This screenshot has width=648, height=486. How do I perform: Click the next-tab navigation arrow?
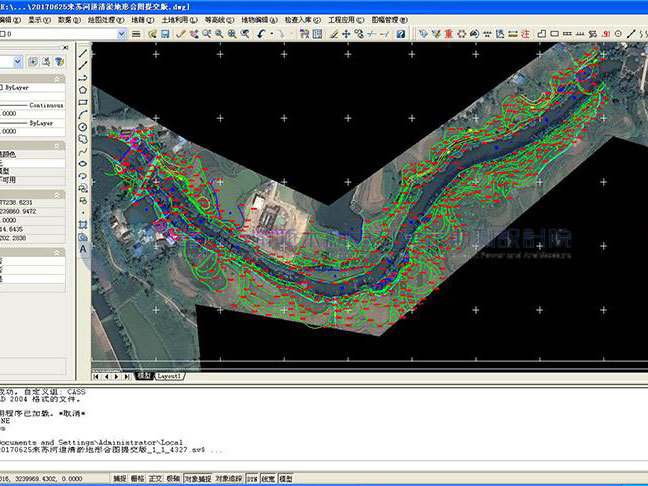117,376
